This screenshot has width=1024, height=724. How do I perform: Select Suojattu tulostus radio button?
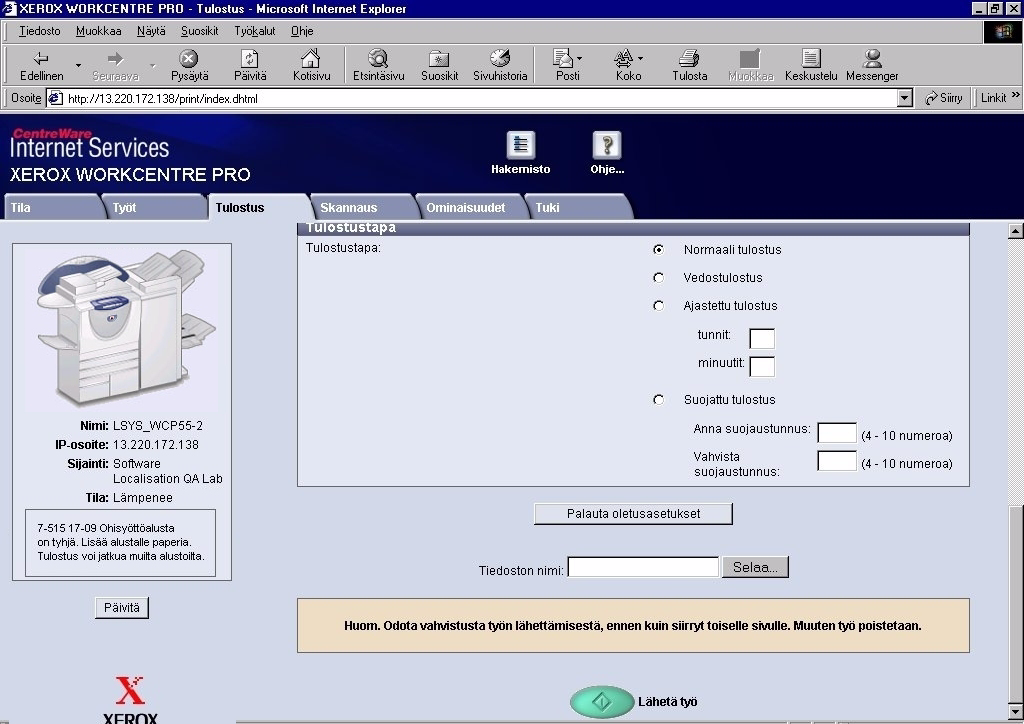coord(658,400)
